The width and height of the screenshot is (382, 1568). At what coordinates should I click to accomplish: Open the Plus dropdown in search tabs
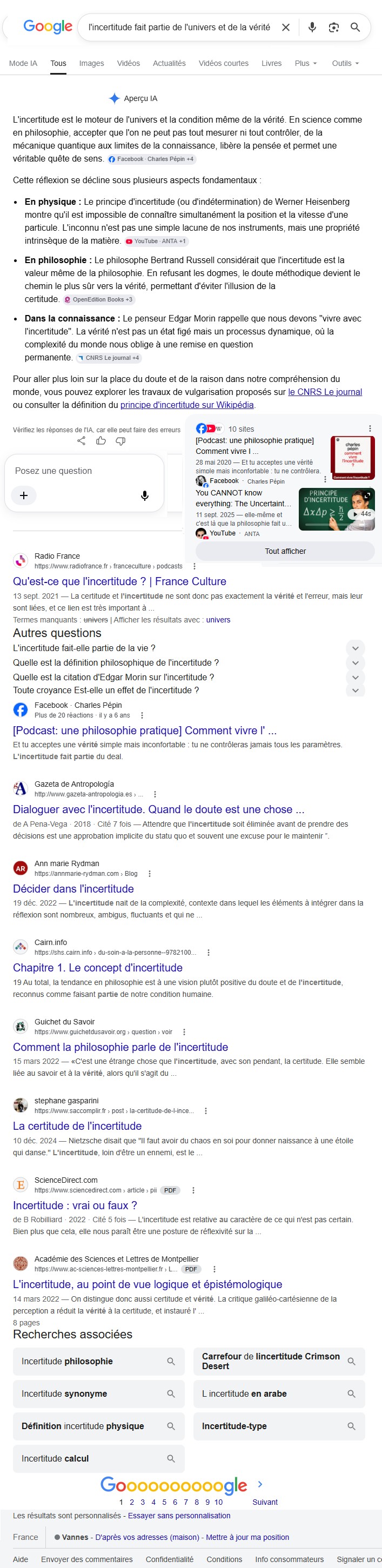click(306, 63)
